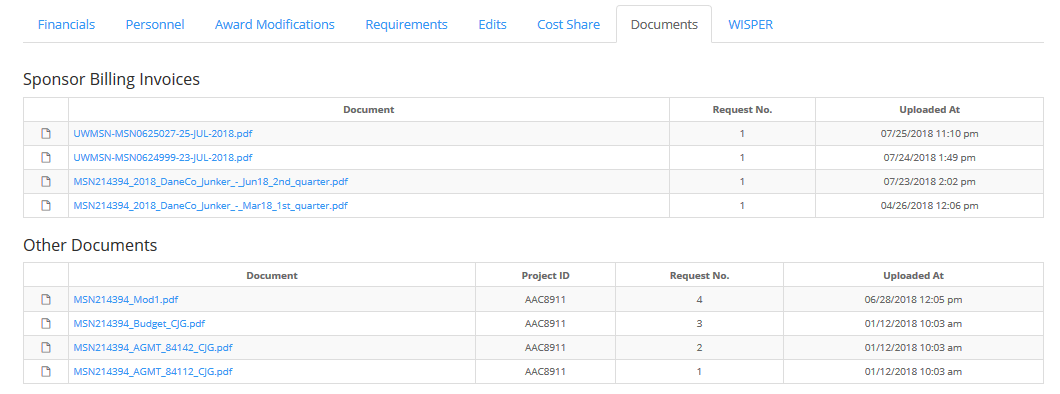
Task: Click file icon beside UWMSN-MSN0625027-25-JUL-2018.pdf
Action: point(46,134)
